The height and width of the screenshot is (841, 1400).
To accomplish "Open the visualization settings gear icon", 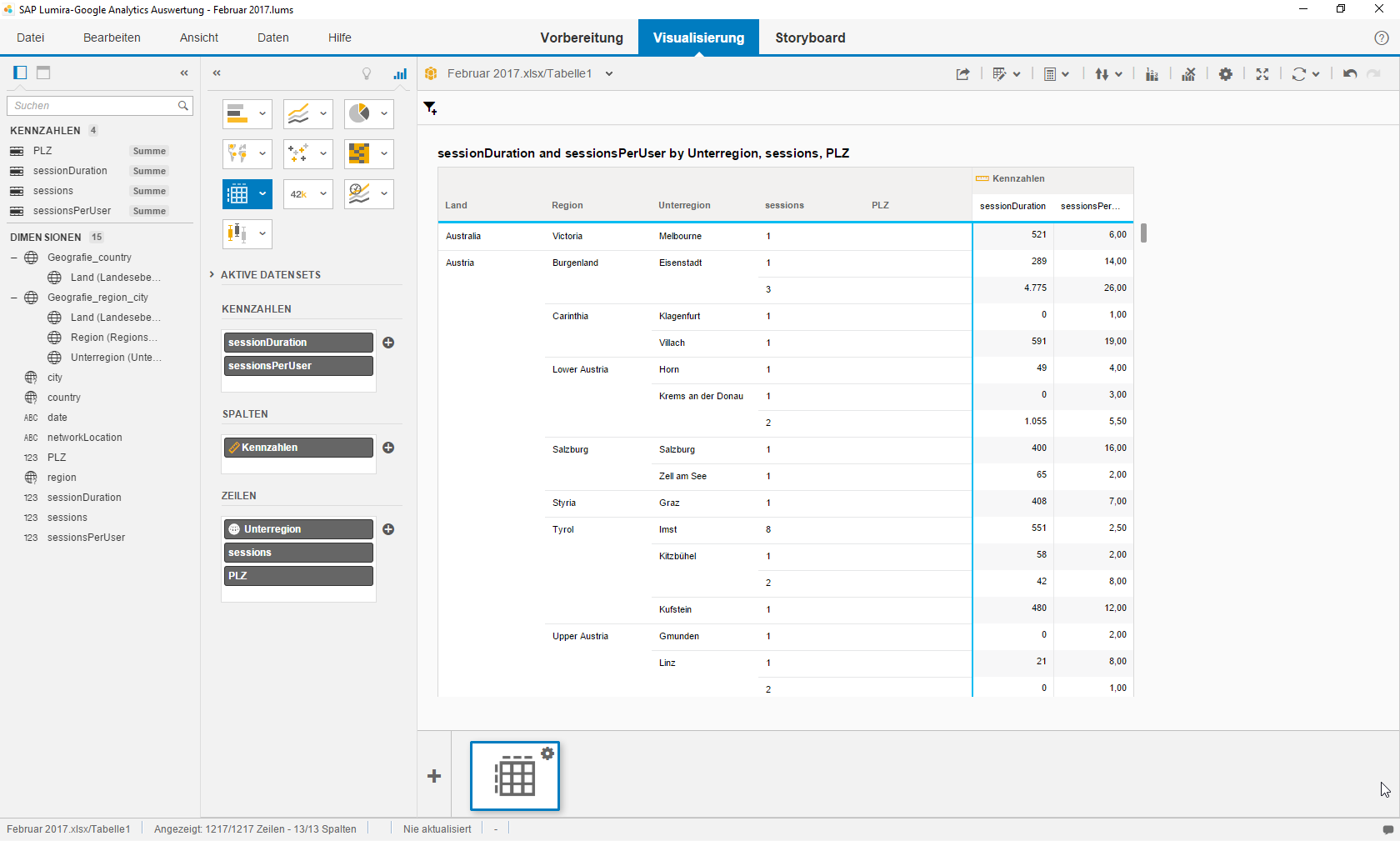I will coord(1225,74).
